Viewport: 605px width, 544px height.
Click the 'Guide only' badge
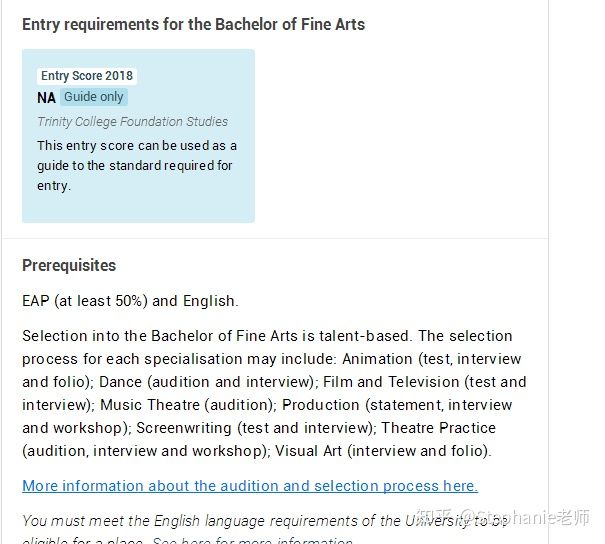pos(94,97)
